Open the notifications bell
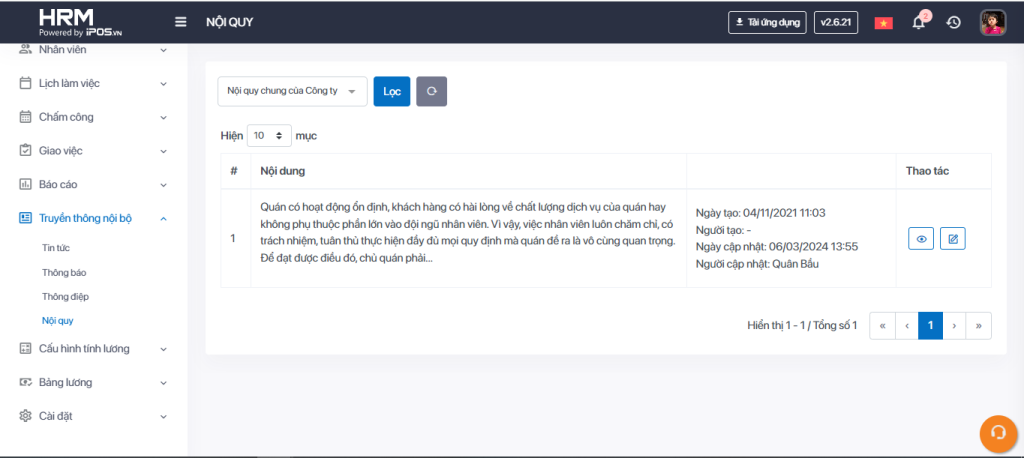The width and height of the screenshot is (1024, 458). tap(918, 22)
